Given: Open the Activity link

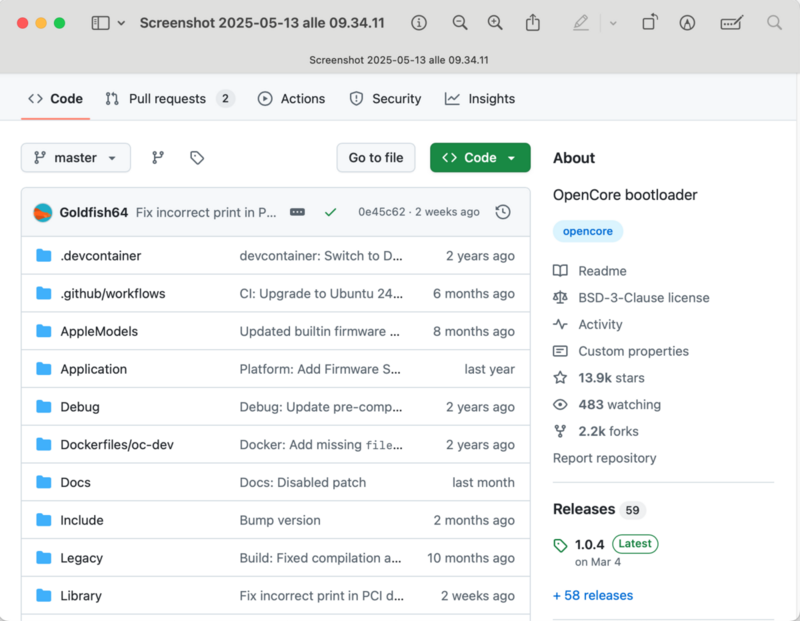Looking at the screenshot, I should coord(588,325).
